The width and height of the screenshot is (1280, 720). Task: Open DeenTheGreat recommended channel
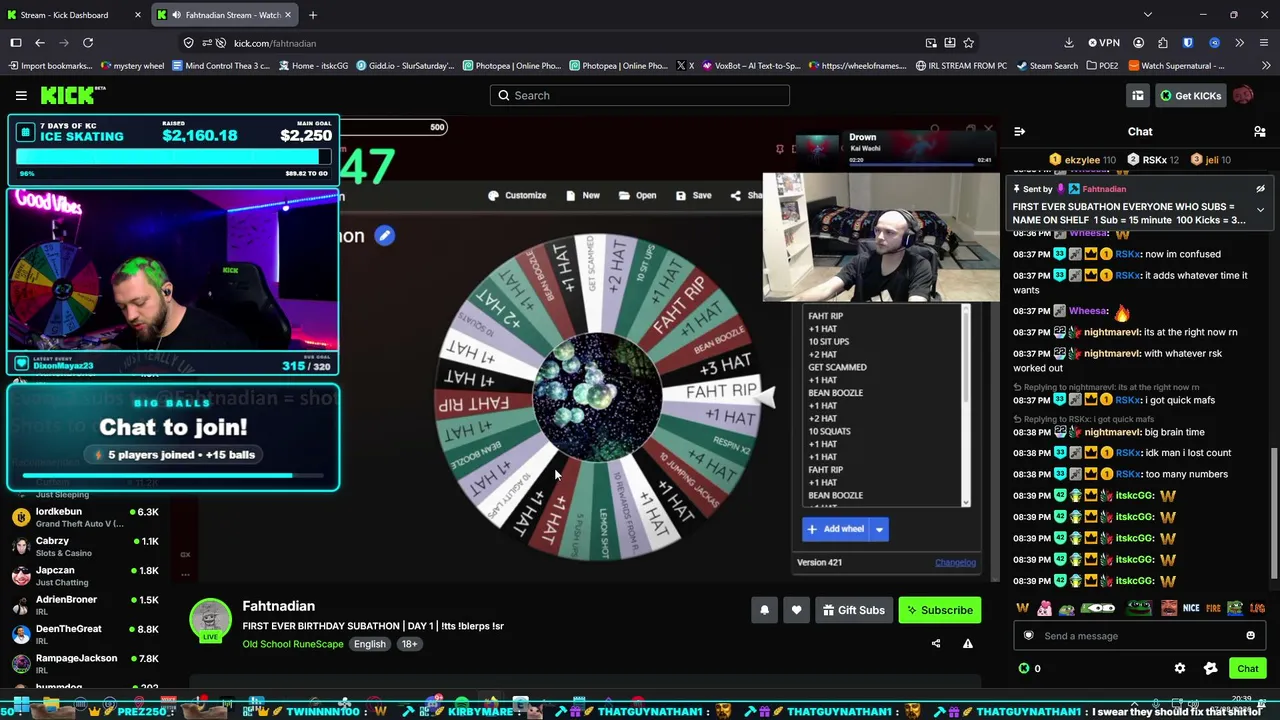tap(84, 634)
